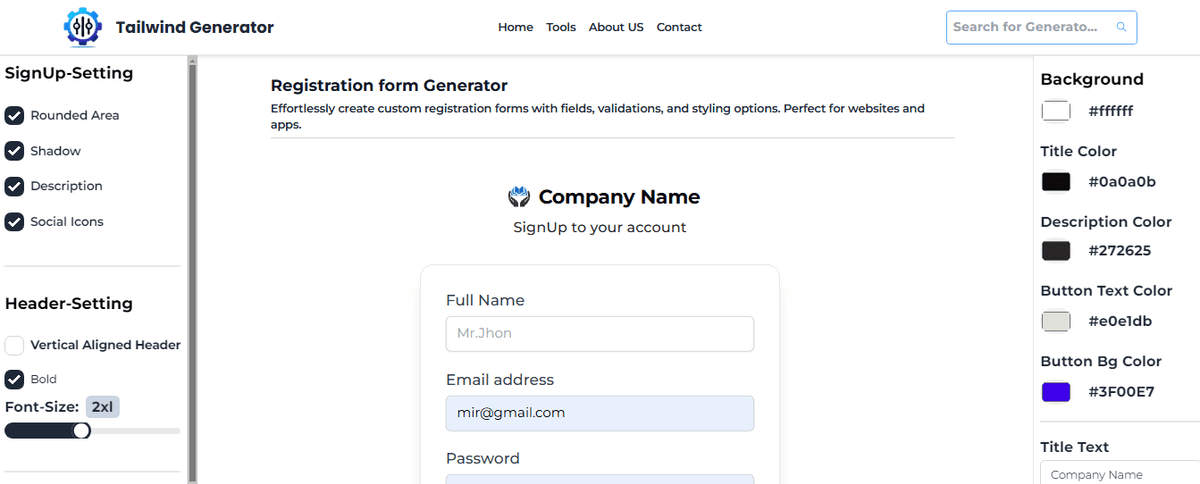Turn off Social Icons option

[14, 222]
